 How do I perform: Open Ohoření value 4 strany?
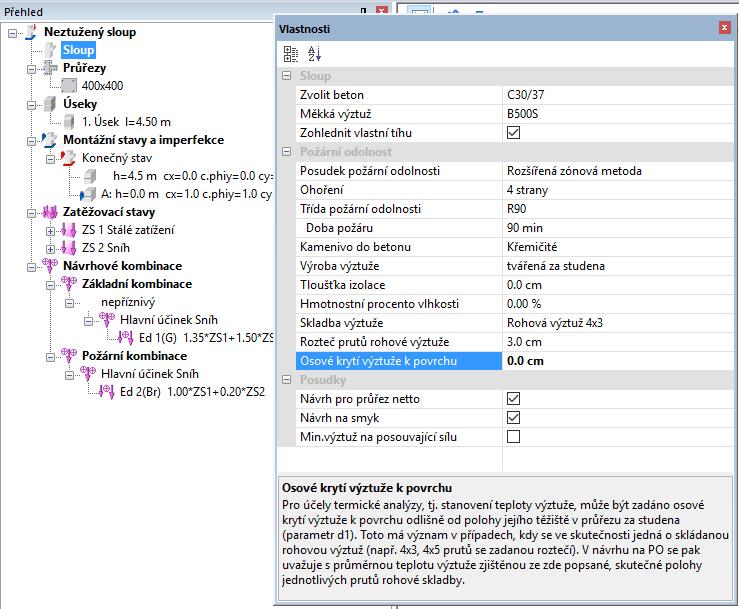tap(617, 190)
